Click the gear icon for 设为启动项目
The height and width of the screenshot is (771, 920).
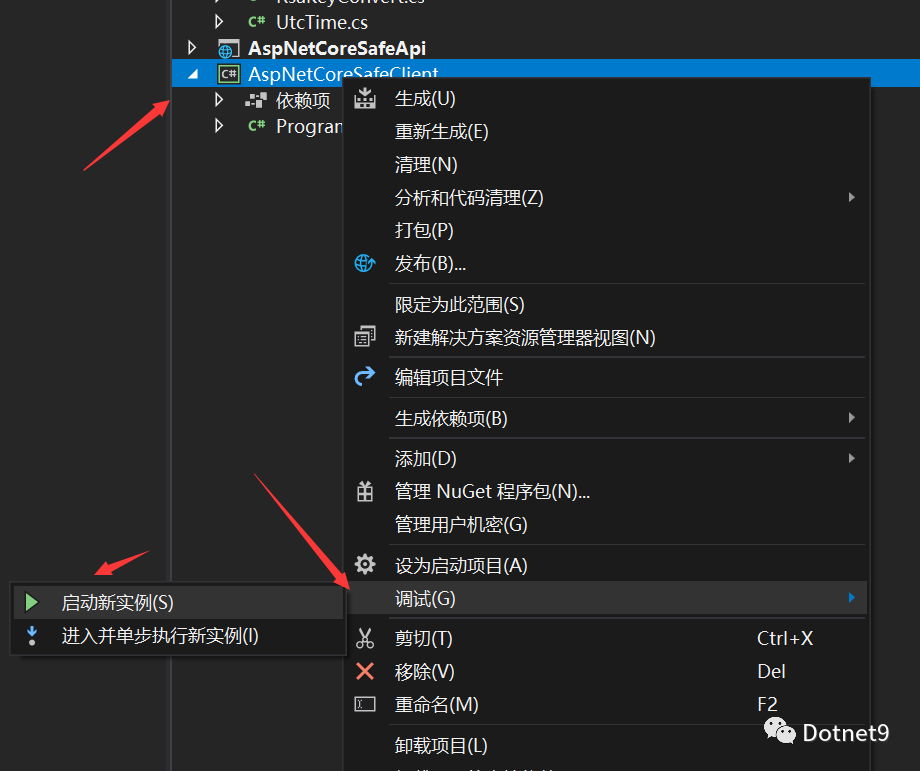[365, 565]
